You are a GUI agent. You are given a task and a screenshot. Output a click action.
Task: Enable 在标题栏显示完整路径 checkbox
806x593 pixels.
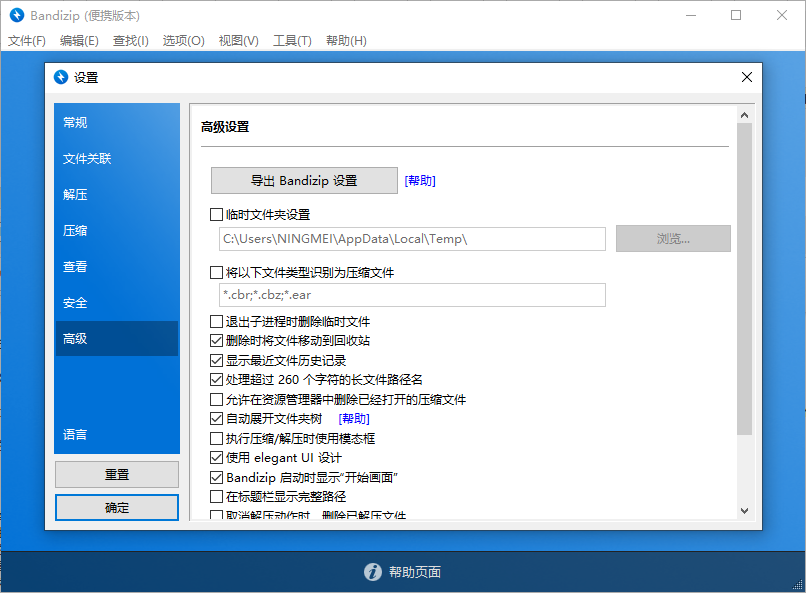coord(216,496)
